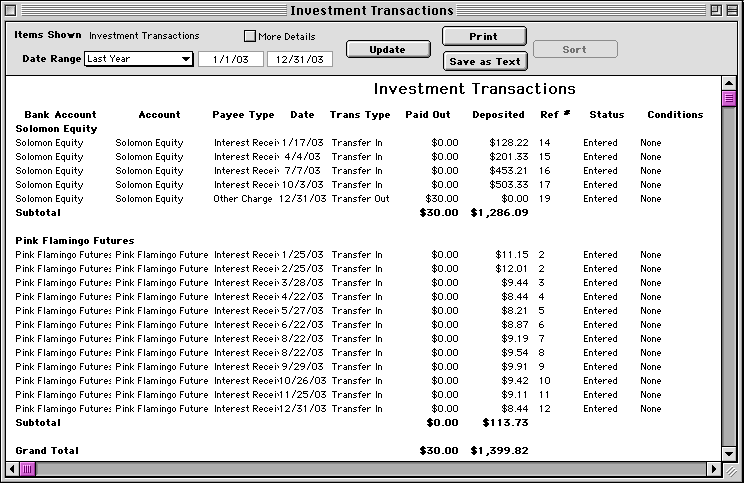Click the grayed-out Sort button
744x483 pixels.
575,49
